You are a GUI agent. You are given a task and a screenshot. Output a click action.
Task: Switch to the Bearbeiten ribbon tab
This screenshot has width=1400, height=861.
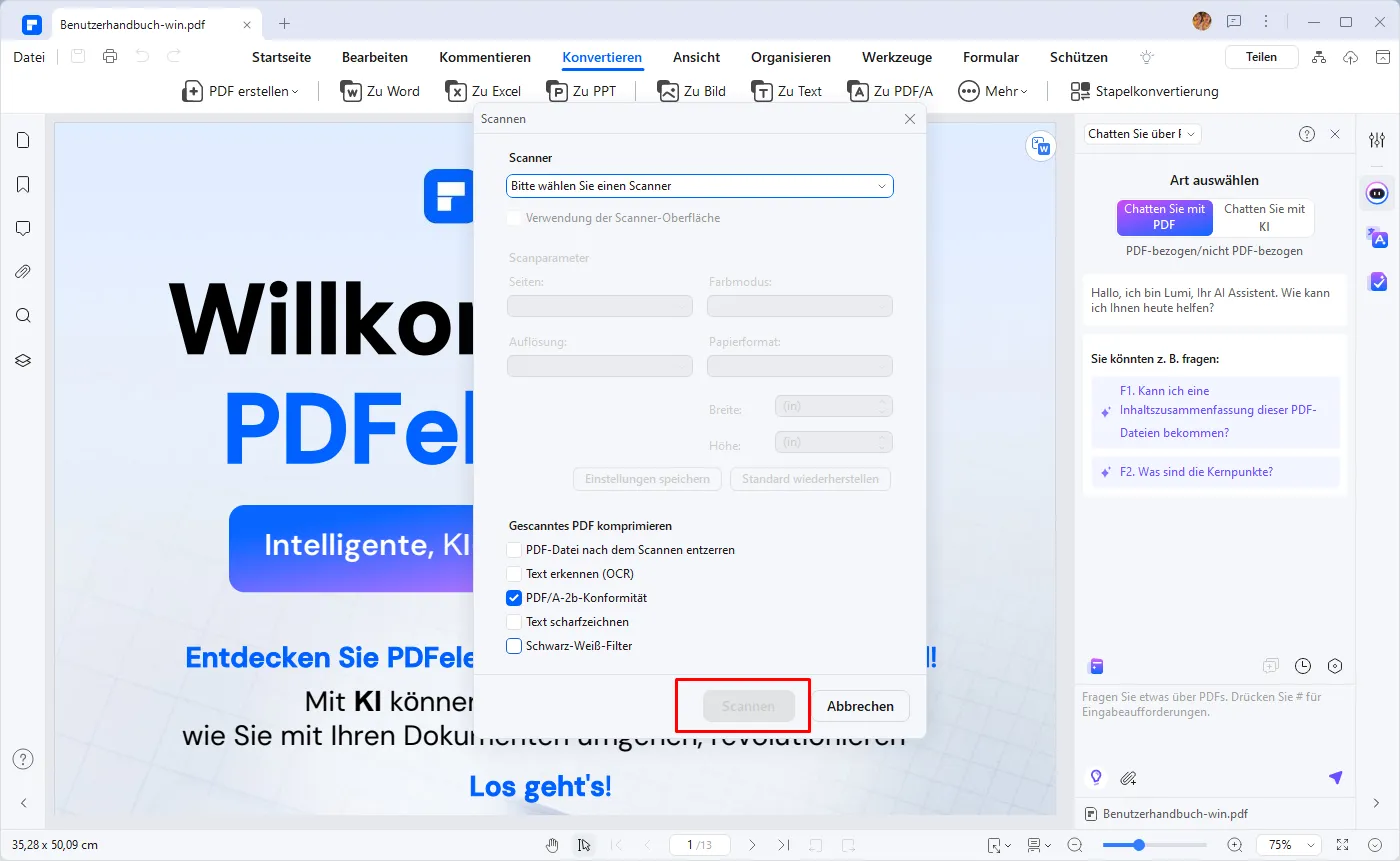click(x=375, y=57)
